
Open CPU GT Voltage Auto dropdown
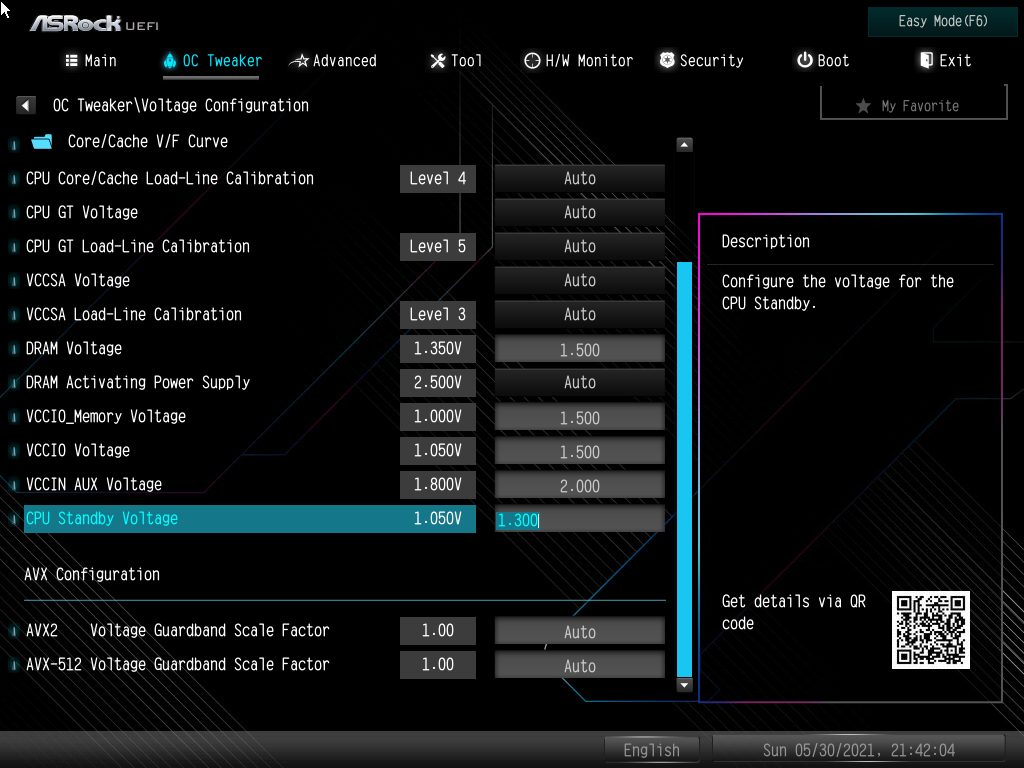pos(580,212)
